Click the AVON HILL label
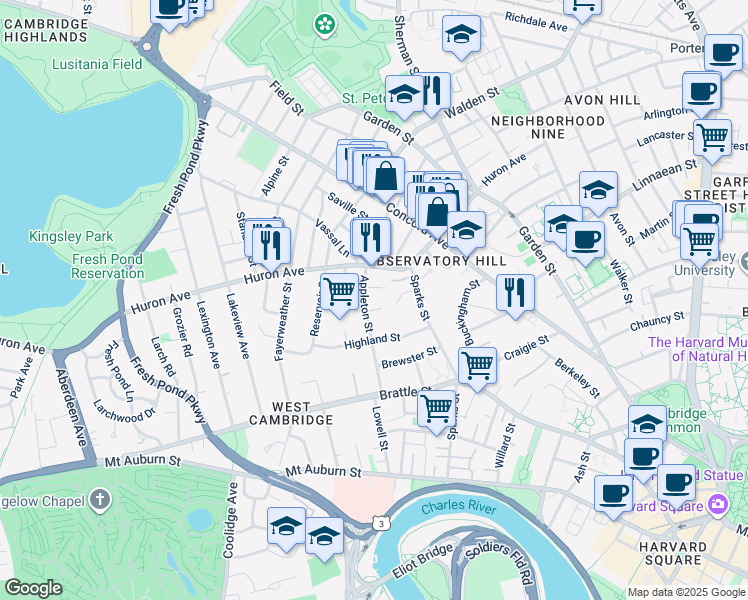748x600 pixels. (602, 100)
